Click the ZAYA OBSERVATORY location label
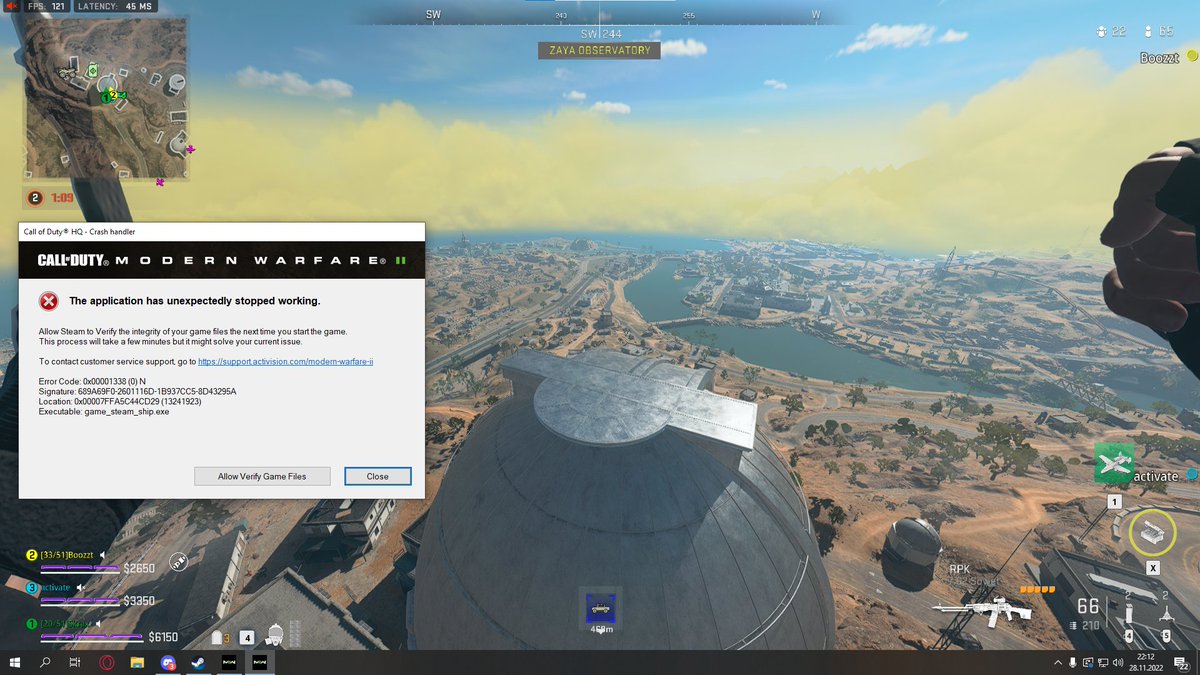This screenshot has width=1200, height=675. [599, 50]
